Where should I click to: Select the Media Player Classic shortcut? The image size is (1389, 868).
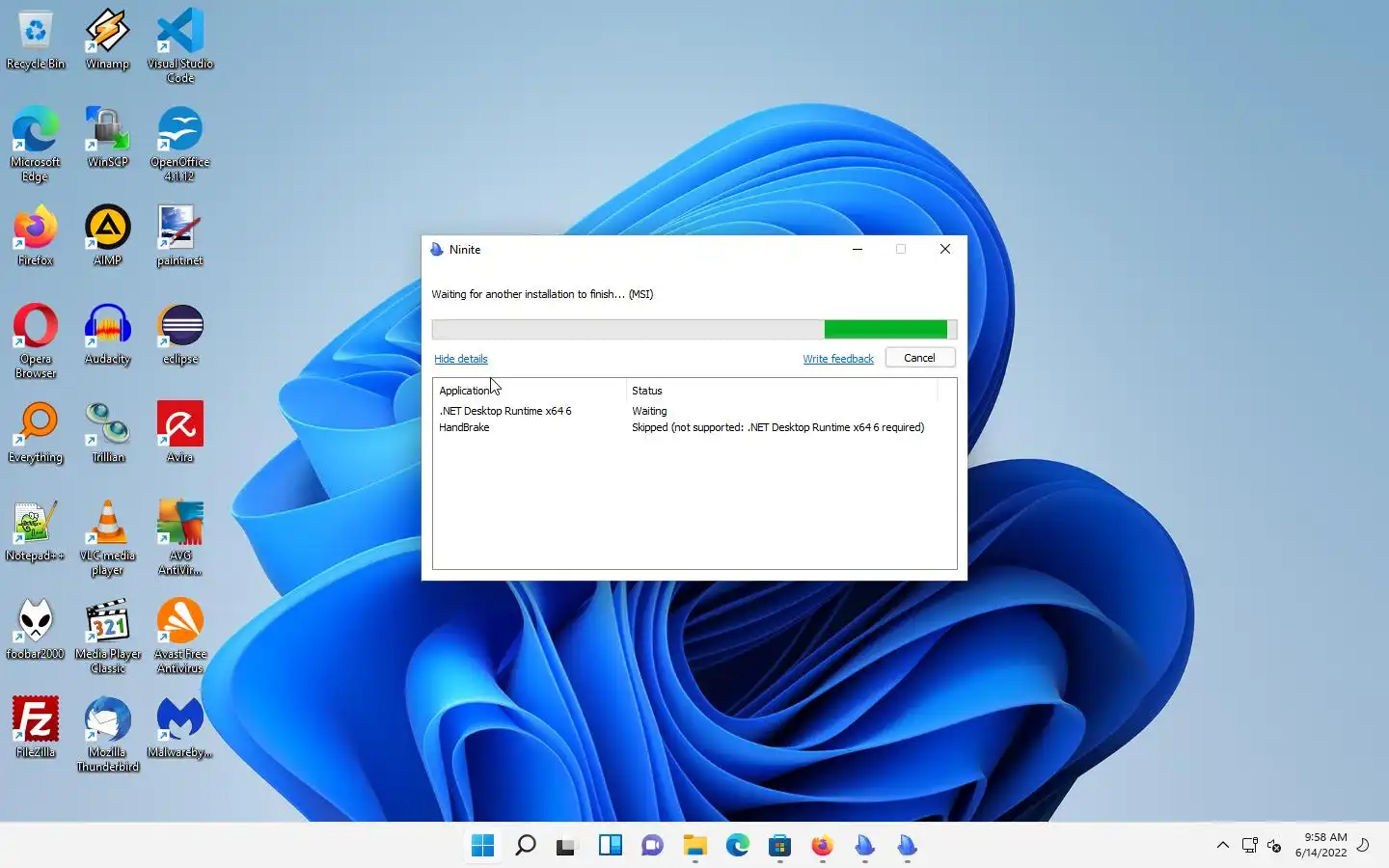coord(107,637)
